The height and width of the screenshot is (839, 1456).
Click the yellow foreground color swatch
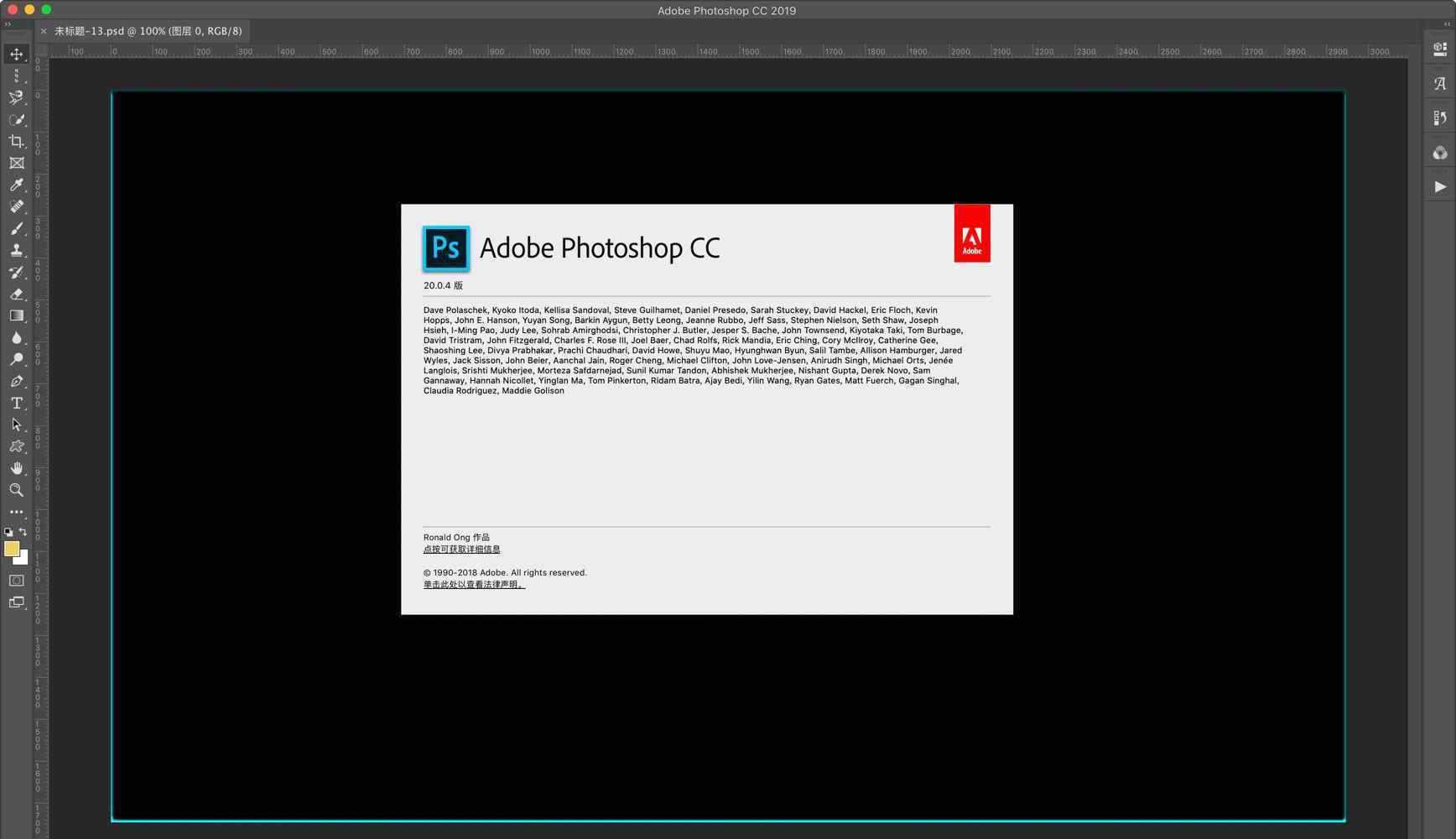11,548
